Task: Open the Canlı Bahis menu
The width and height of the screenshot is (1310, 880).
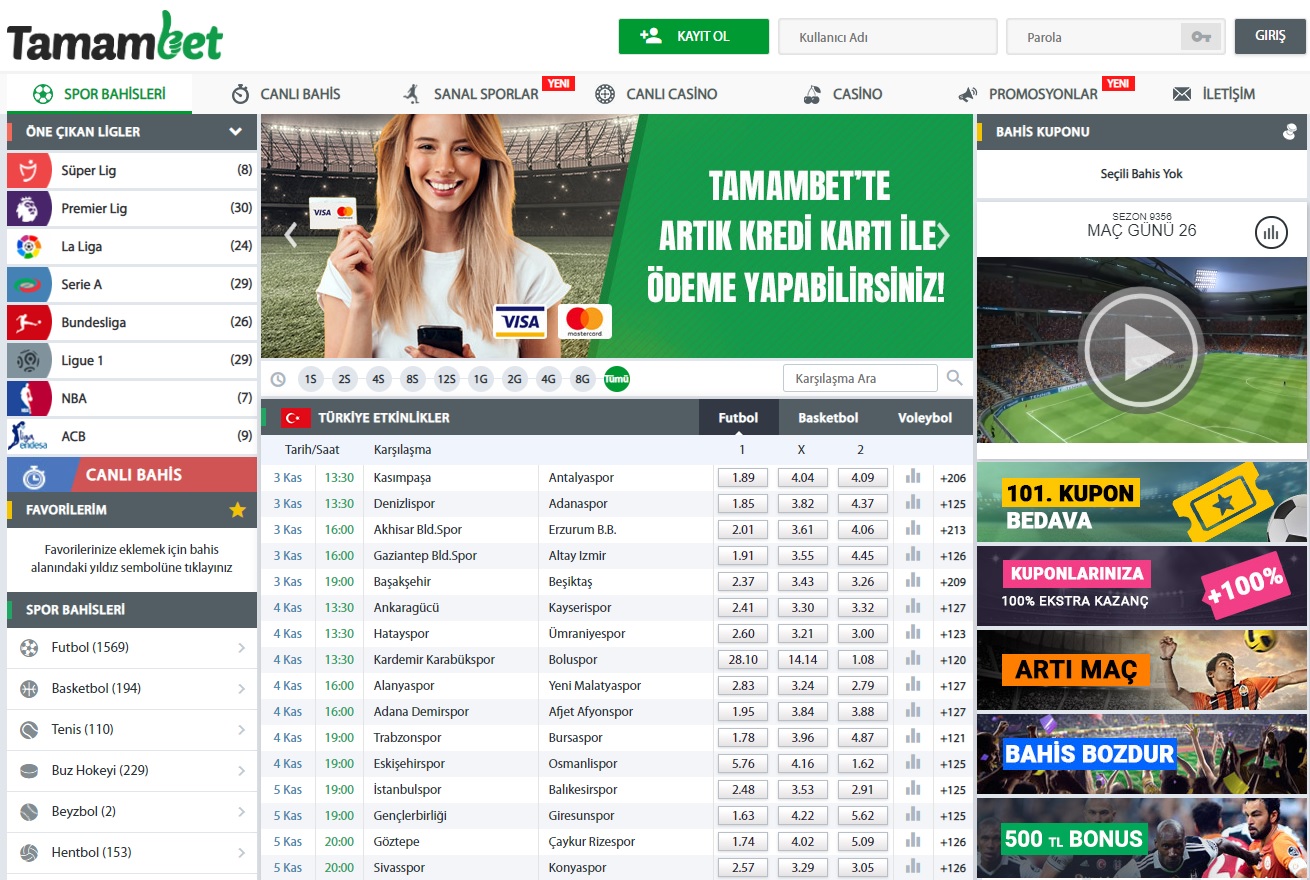Action: (x=287, y=94)
